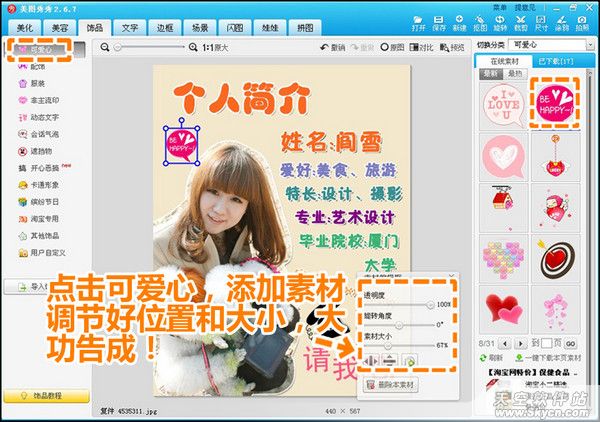Click the page number input box
Viewport: 600px width, 422px height.
point(546,344)
